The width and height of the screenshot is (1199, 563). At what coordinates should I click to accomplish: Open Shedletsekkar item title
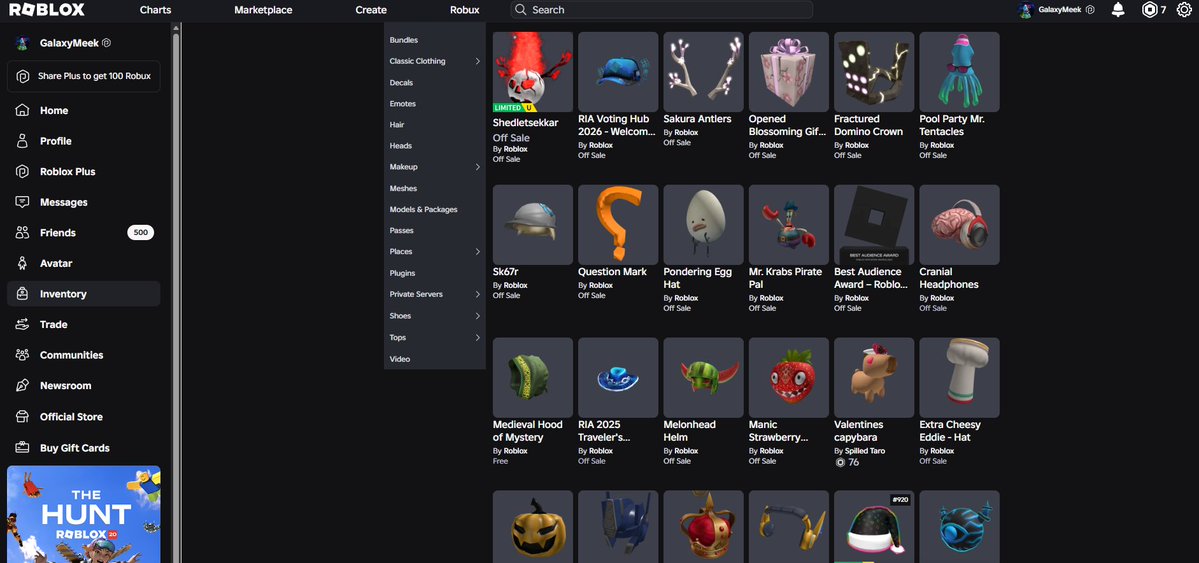pos(525,122)
